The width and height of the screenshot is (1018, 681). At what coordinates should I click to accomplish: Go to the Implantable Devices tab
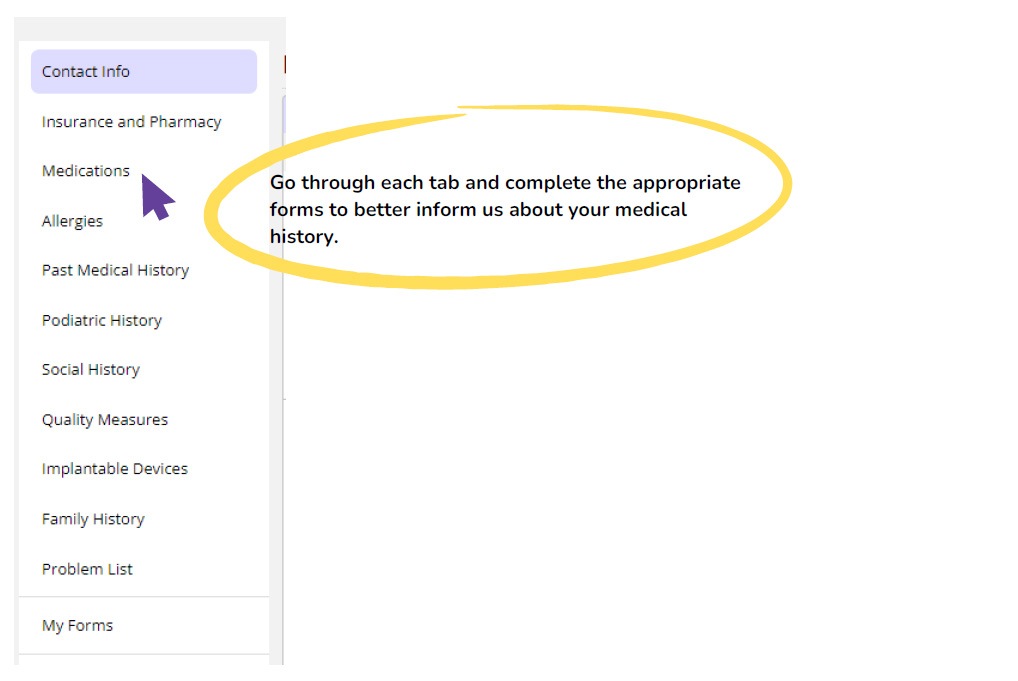[114, 468]
